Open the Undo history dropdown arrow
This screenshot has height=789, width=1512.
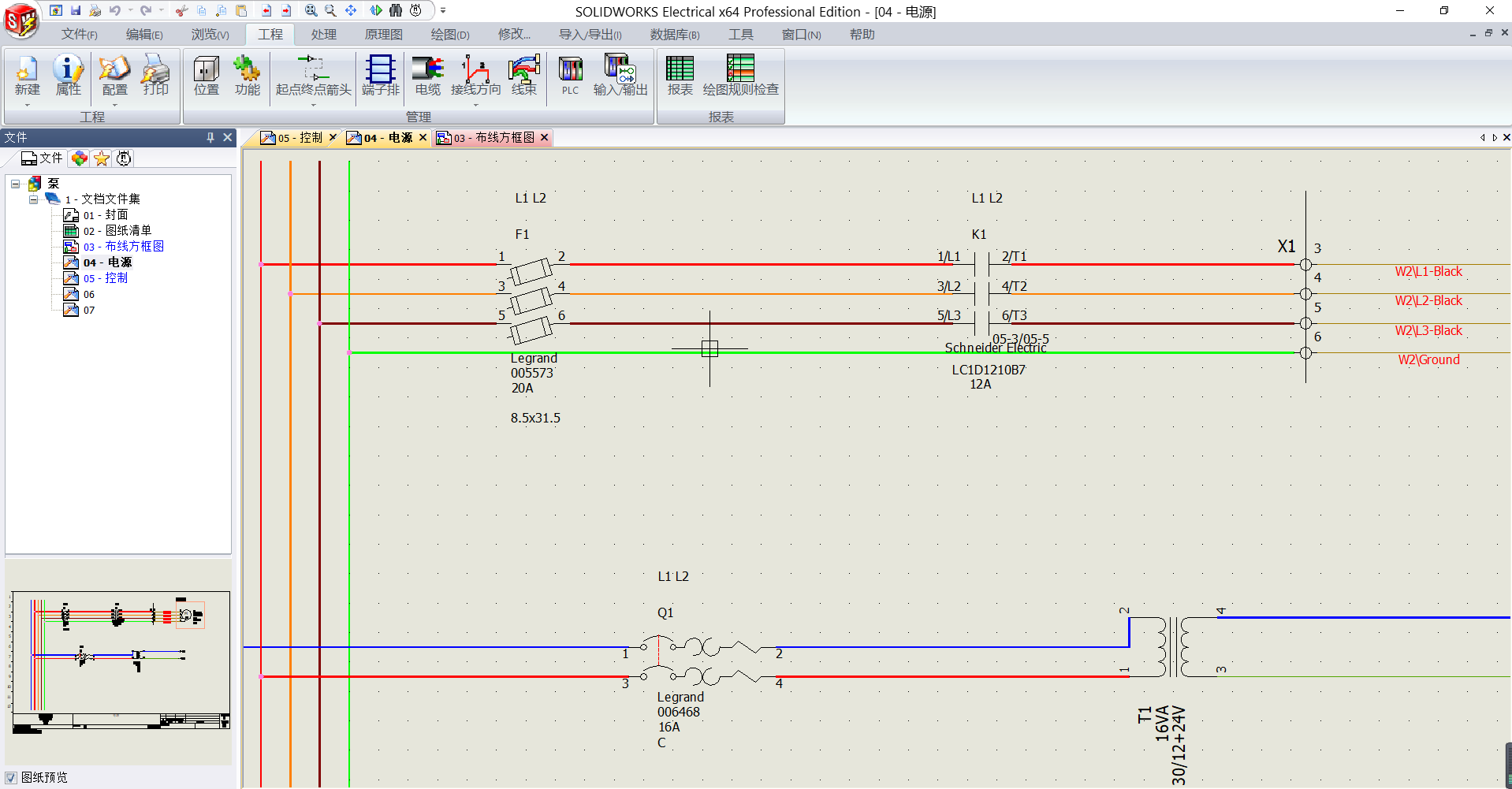130,10
